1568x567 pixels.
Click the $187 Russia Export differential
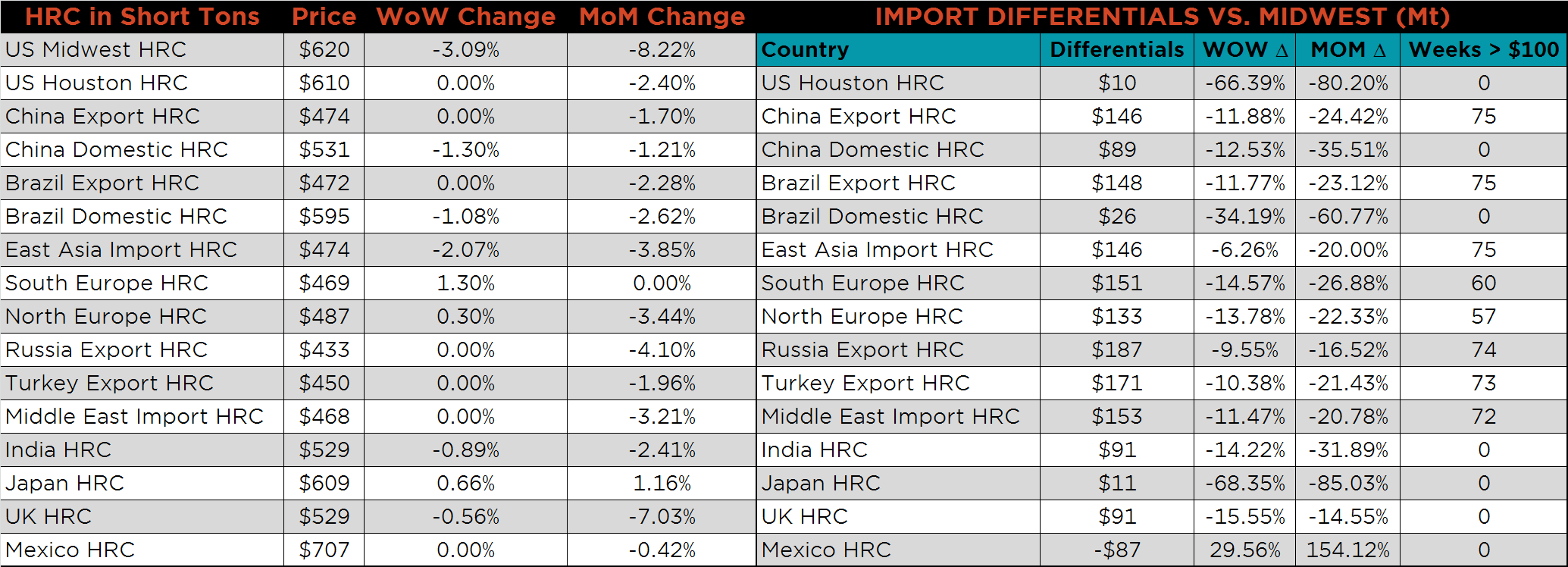pos(1116,350)
